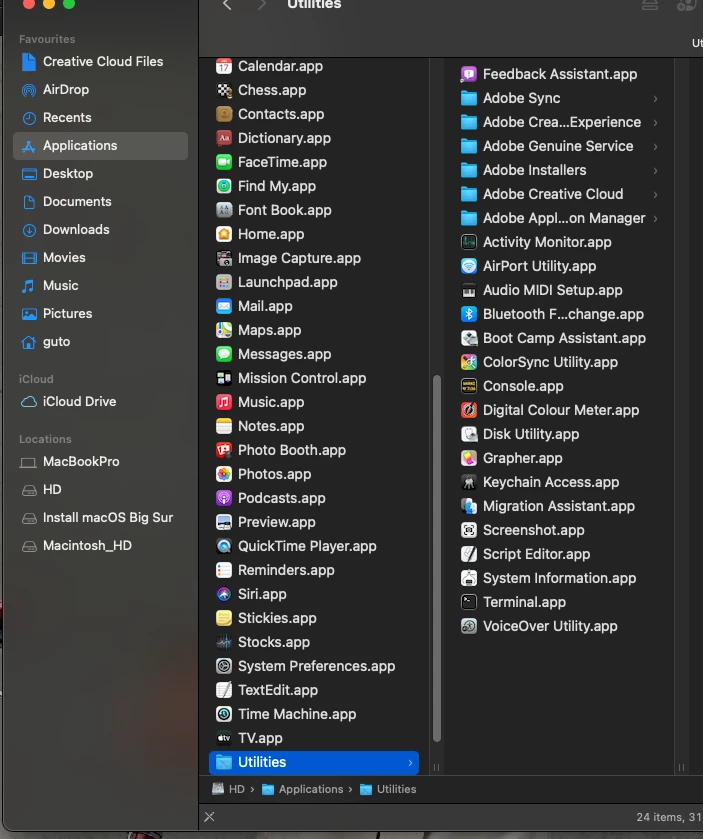Click the Time Machine.app icon
This screenshot has width=703, height=839.
(x=224, y=714)
